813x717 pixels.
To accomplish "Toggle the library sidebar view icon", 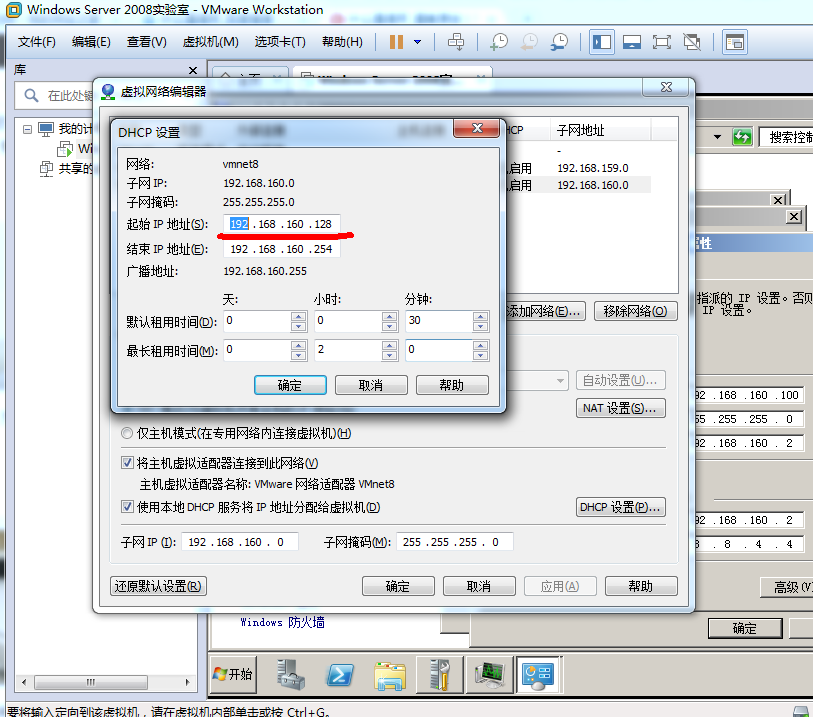I will tap(602, 42).
